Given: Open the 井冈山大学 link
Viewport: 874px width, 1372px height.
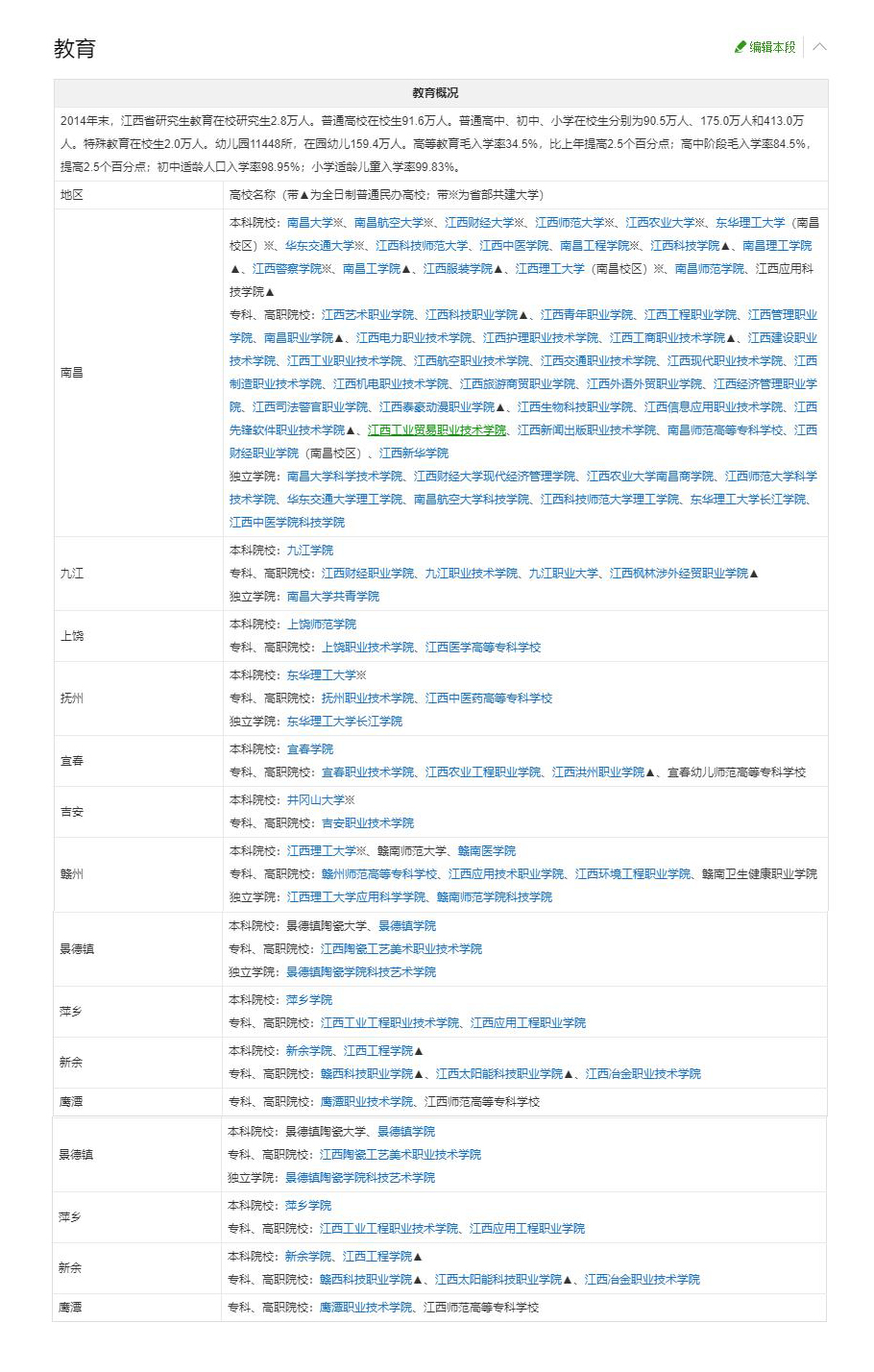Looking at the screenshot, I should (316, 800).
